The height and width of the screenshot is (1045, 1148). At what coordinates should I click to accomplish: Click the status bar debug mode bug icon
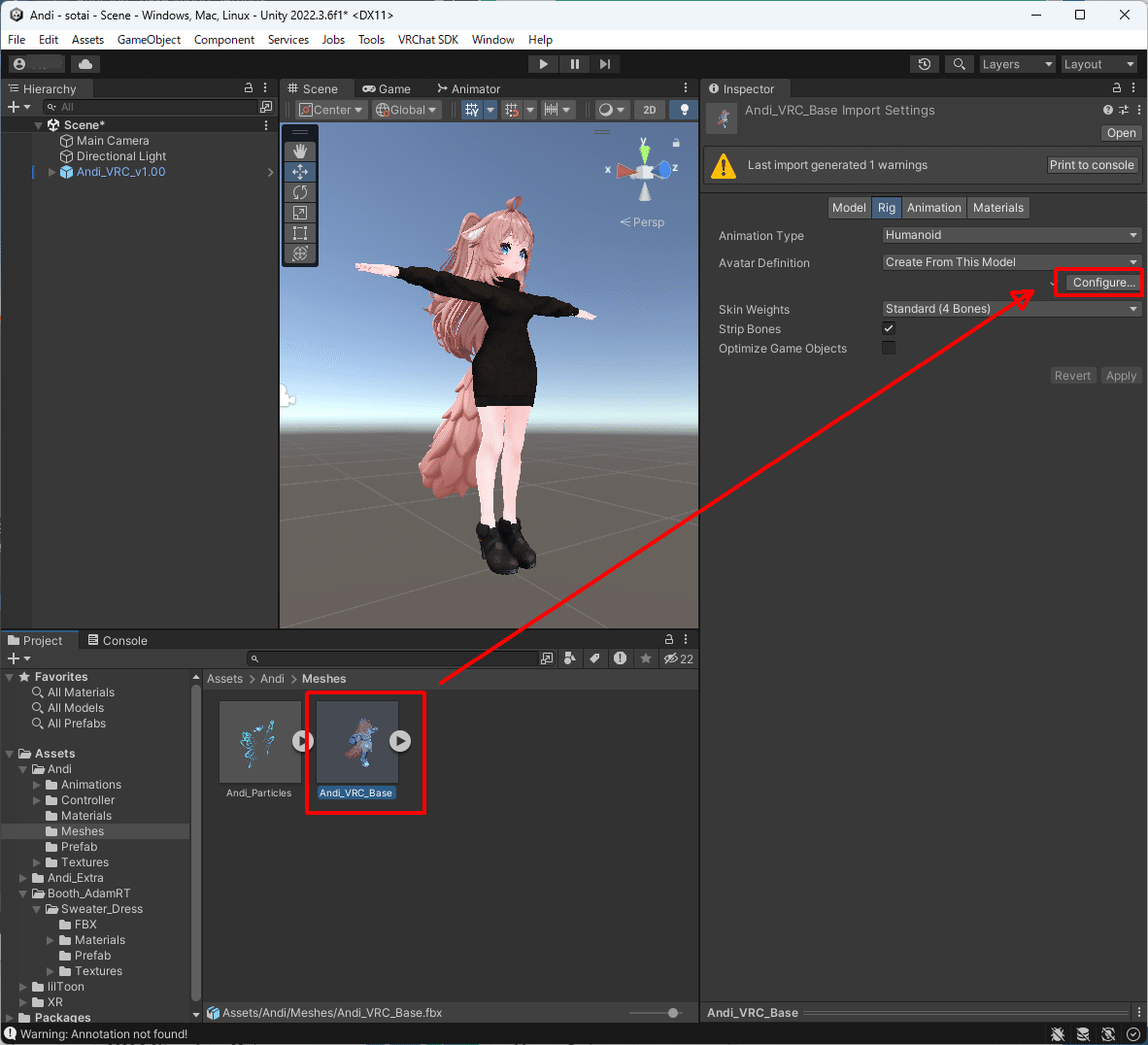tap(1058, 1034)
